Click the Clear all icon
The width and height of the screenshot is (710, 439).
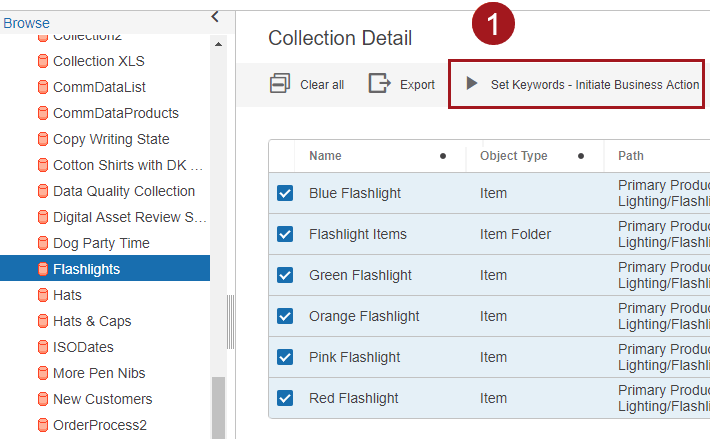point(280,84)
